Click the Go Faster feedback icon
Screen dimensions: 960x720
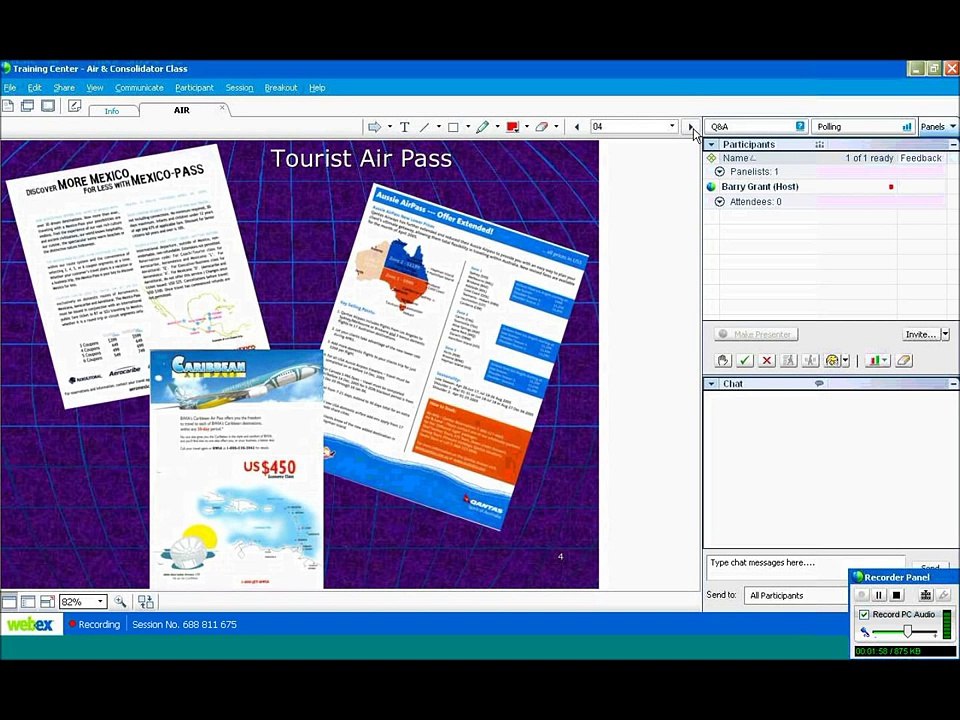[x=789, y=361]
